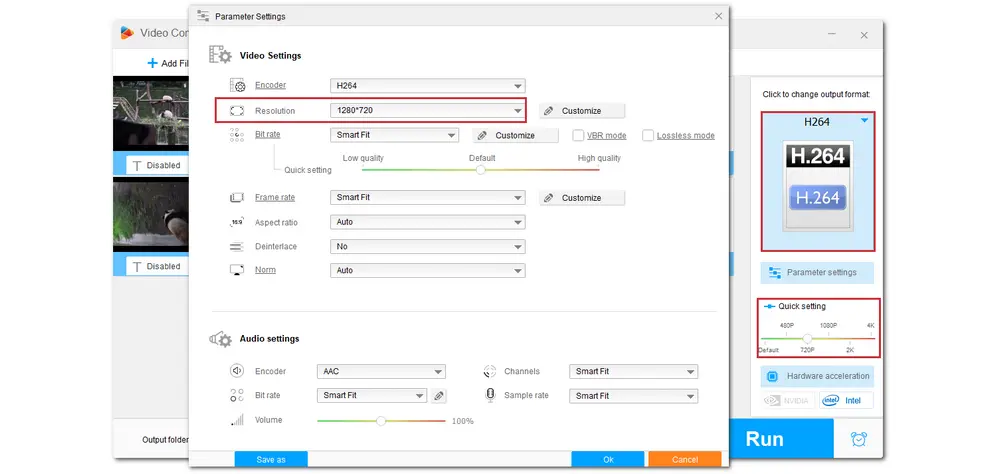Click pencil edit icon beside audio Bit rate
This screenshot has height=474, width=1000.
click(438, 396)
